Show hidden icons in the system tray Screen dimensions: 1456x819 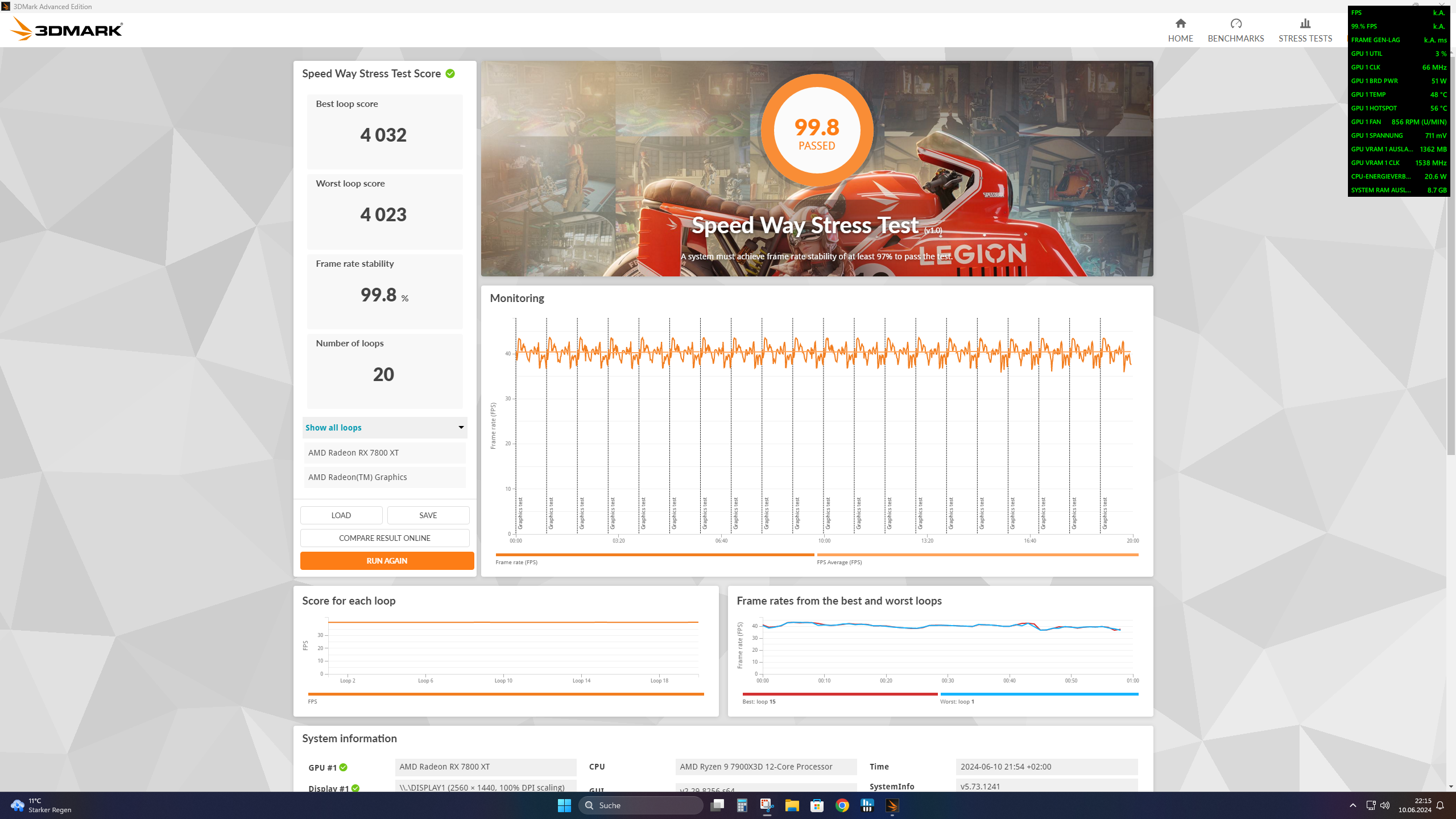click(x=1353, y=805)
